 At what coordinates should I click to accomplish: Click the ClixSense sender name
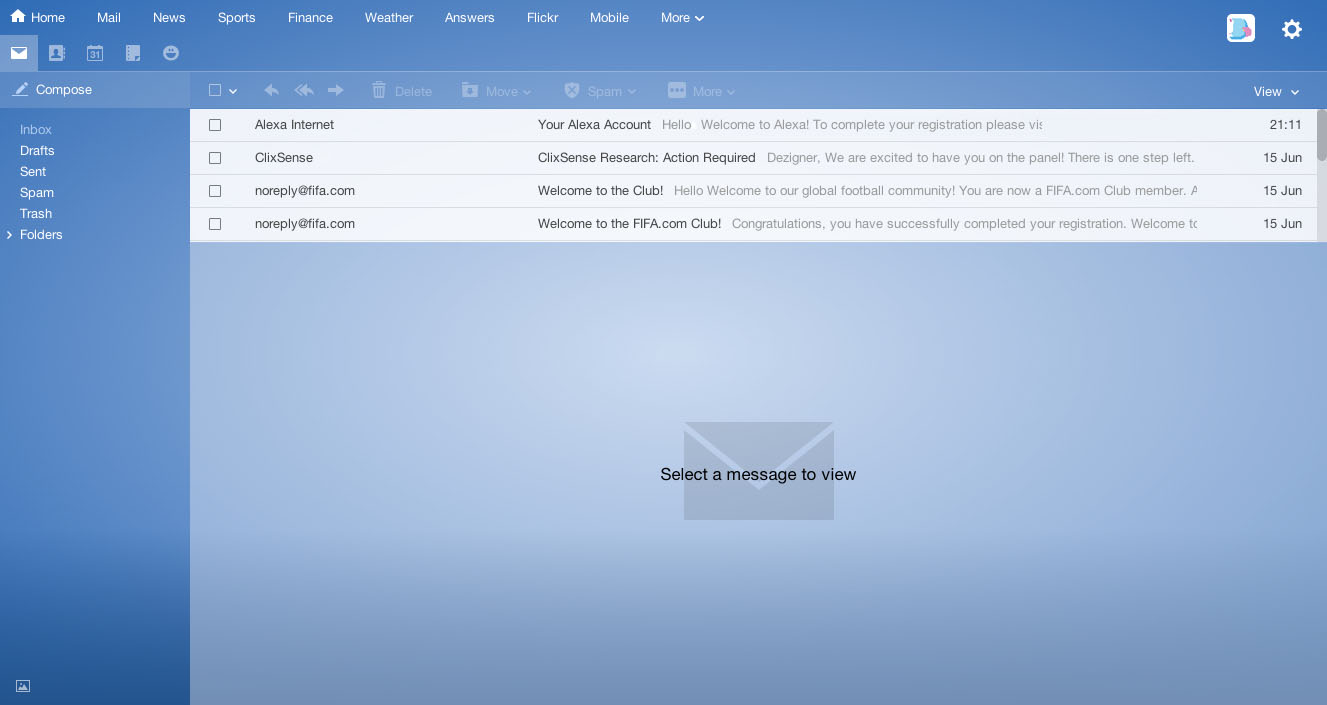coord(284,158)
